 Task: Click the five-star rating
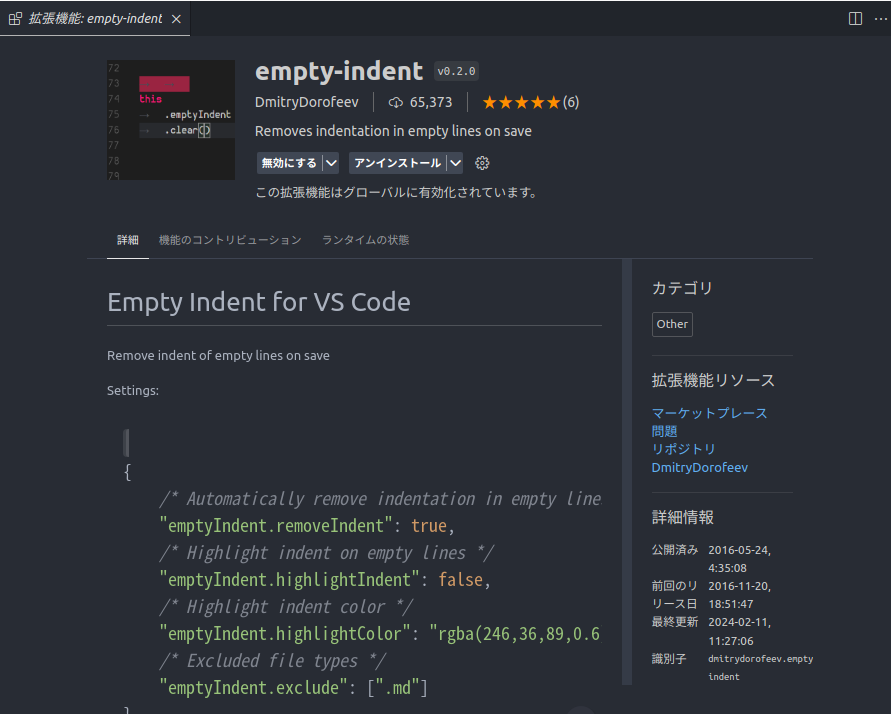point(521,102)
